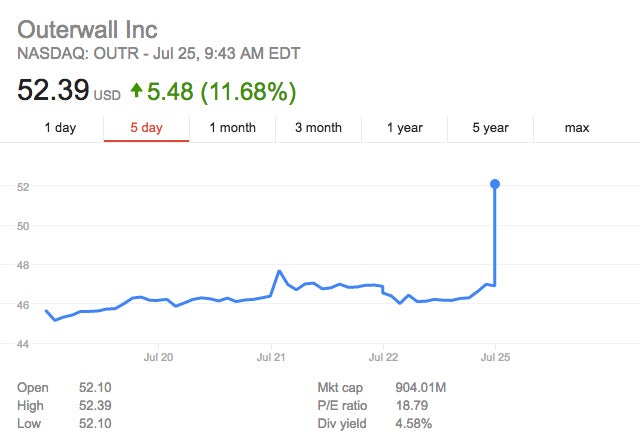
Task: Show the 3 month chart range
Action: point(318,128)
